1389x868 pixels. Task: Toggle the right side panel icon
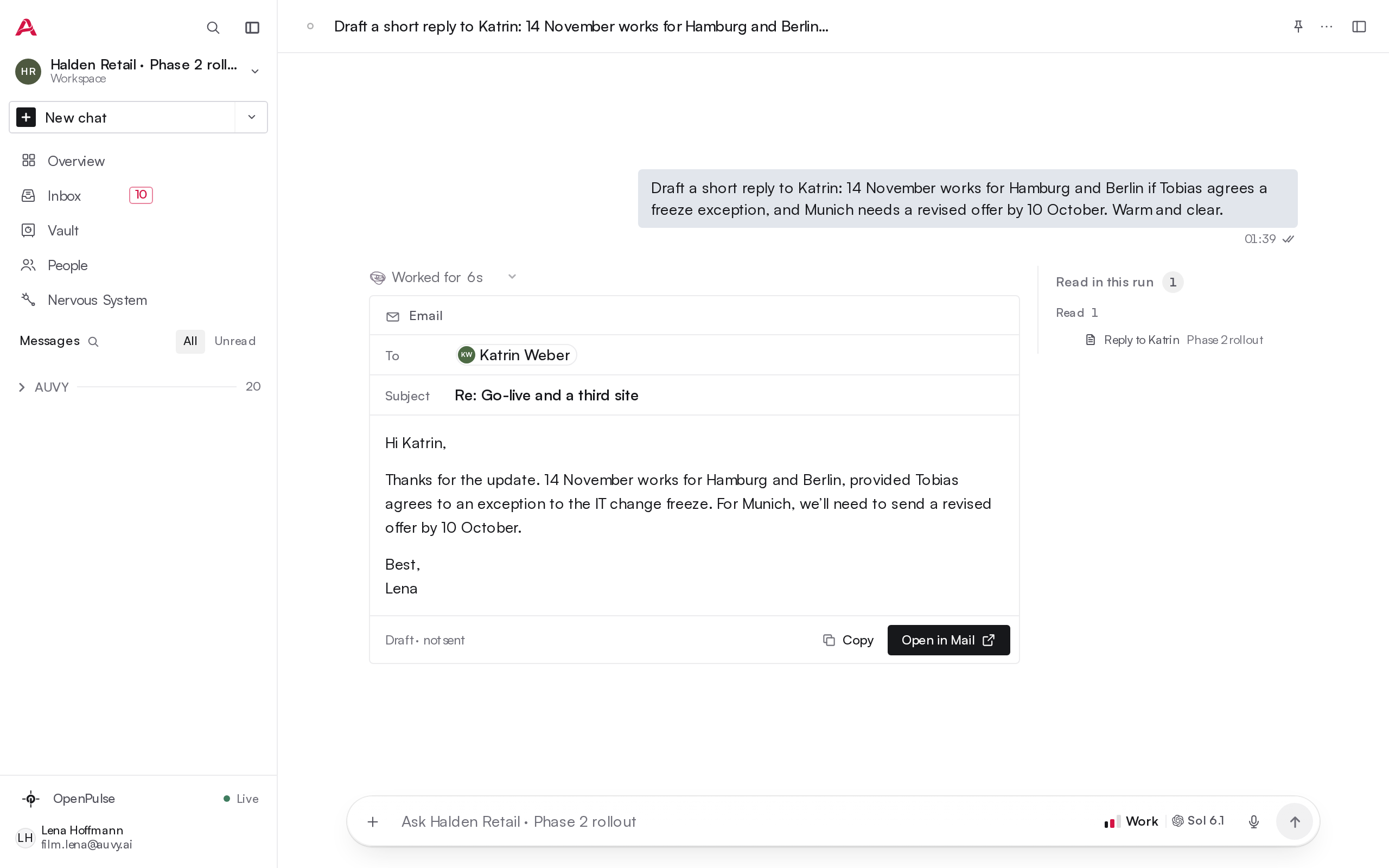[1359, 27]
